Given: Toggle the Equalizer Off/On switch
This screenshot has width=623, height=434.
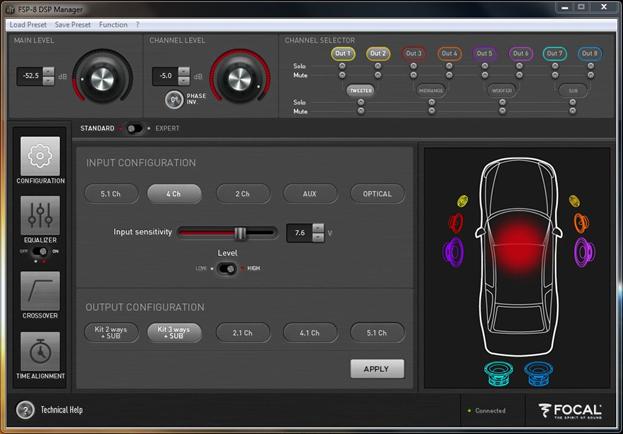Looking at the screenshot, I should pos(40,252).
